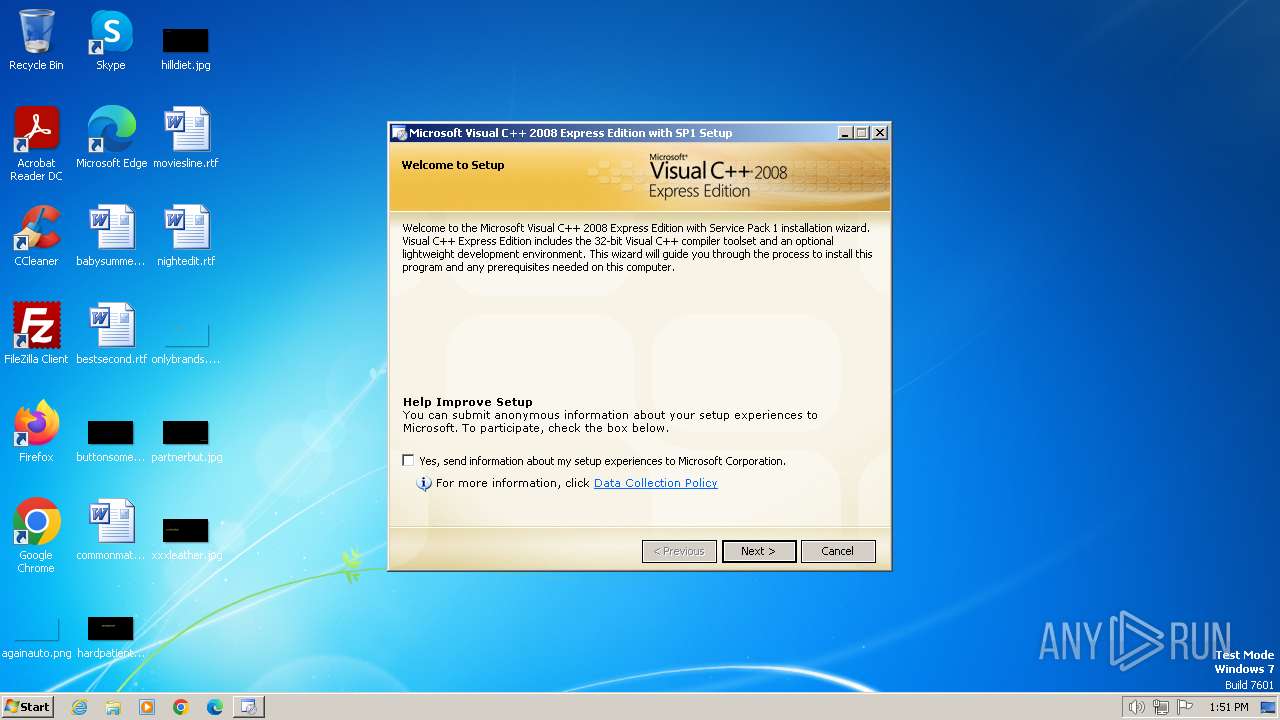
Task: Cancel the Visual C++ setup
Action: click(x=838, y=551)
